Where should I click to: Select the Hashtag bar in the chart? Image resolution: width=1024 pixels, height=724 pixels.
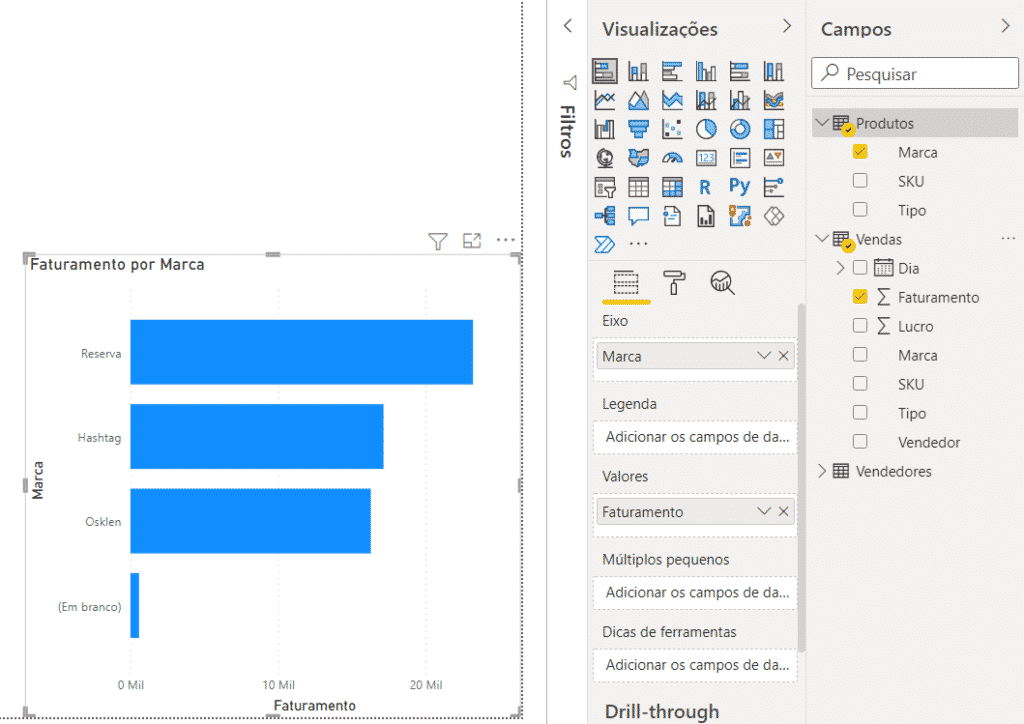257,437
